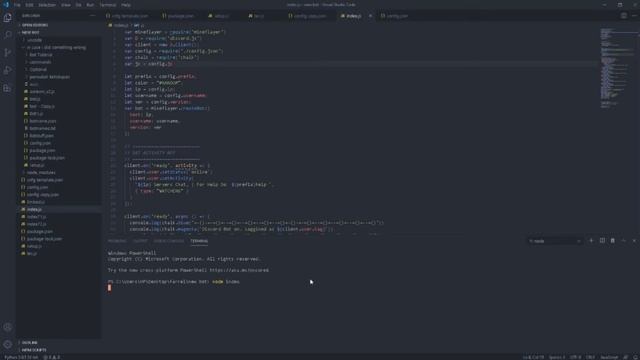The height and width of the screenshot is (360, 640).
Task: Open the Source Control view
Action: [x=7, y=53]
